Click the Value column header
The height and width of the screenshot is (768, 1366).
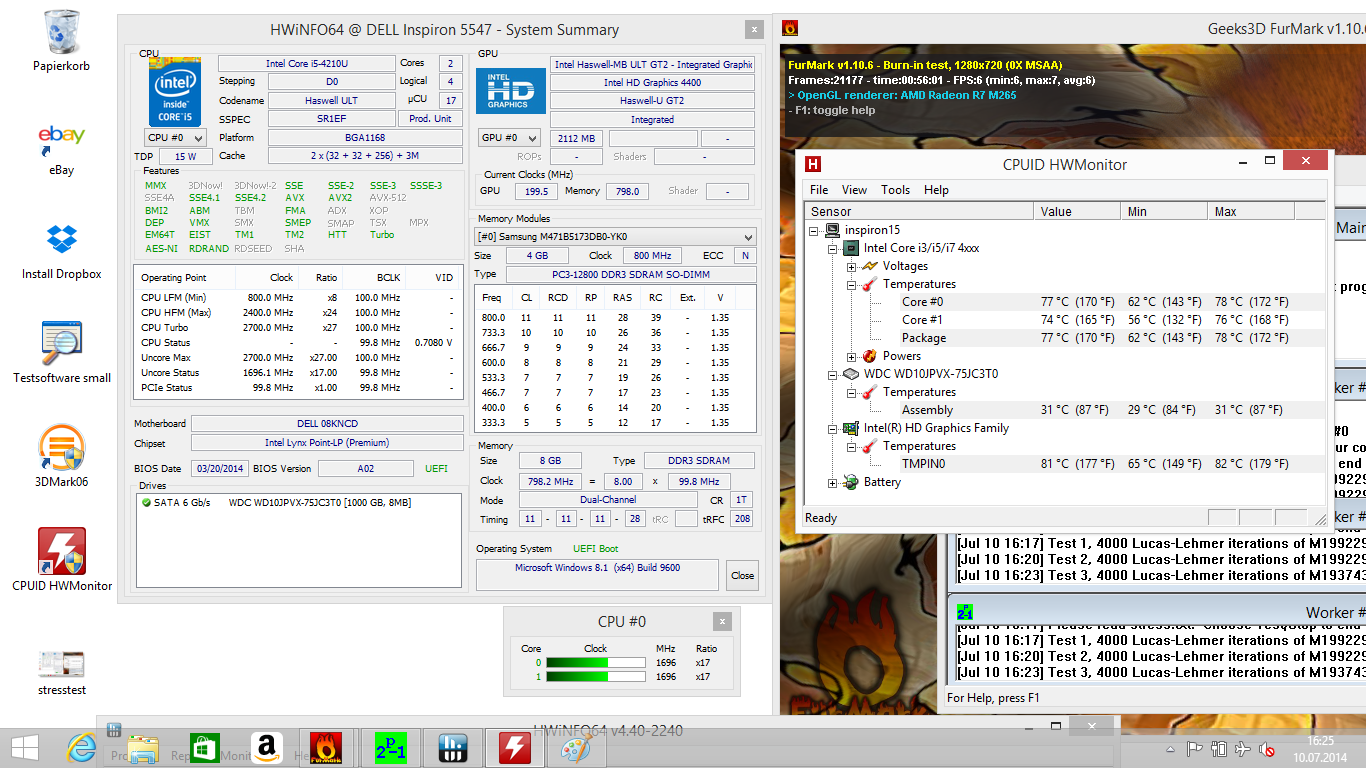click(1077, 211)
